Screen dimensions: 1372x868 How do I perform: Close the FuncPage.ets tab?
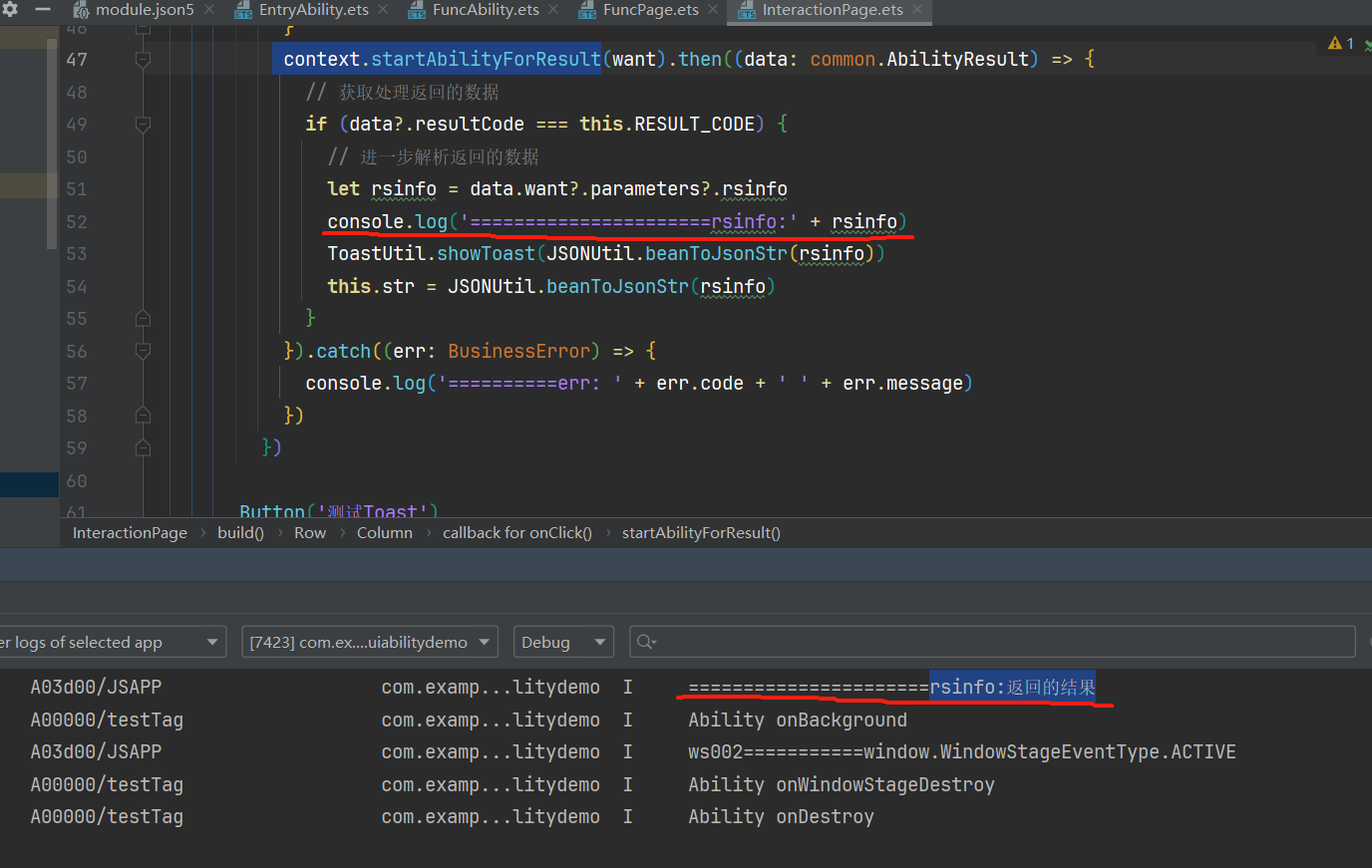(x=713, y=10)
